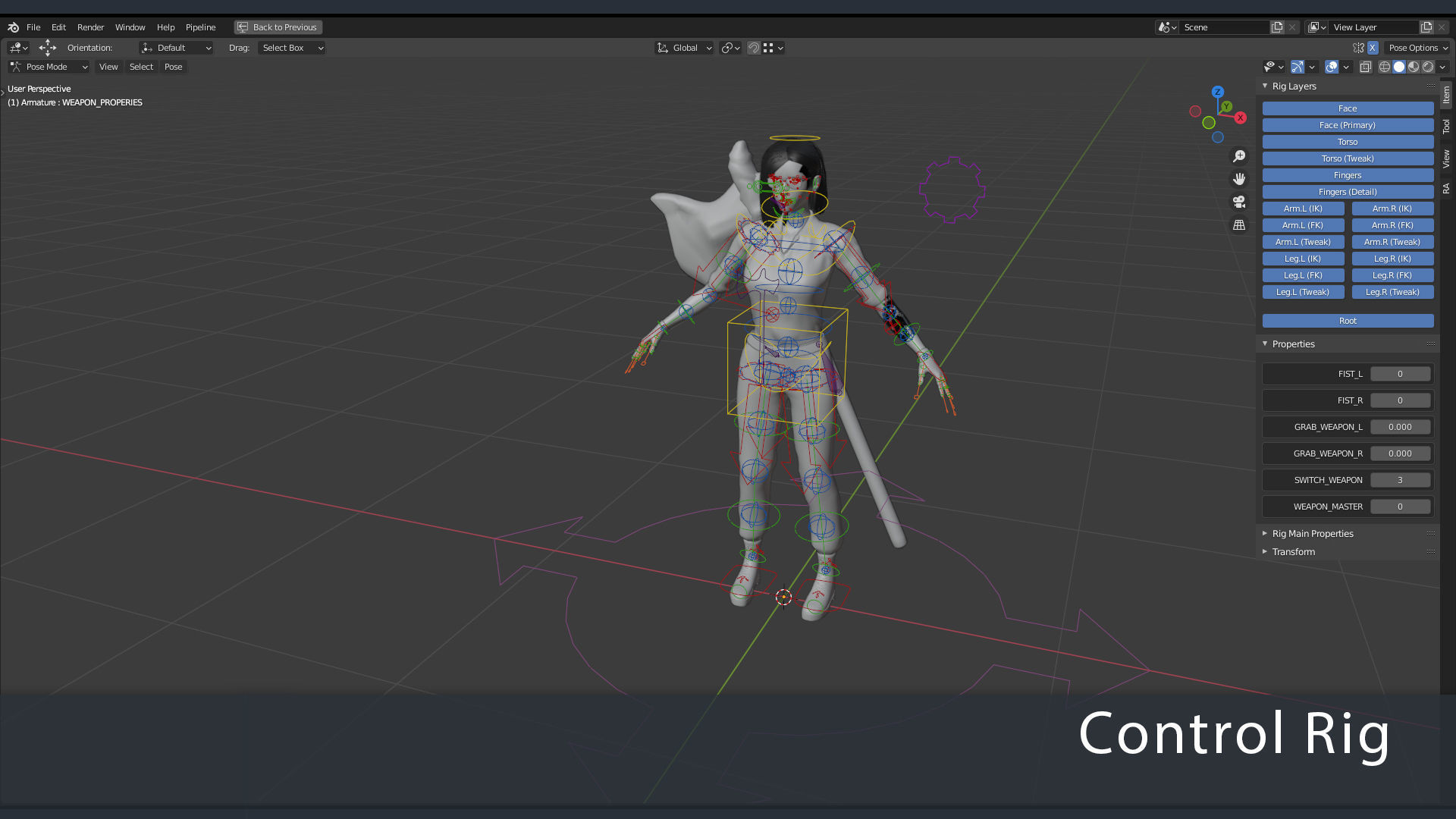This screenshot has height=819, width=1456.
Task: Toggle X-axis mirror in pose options
Action: [x=1373, y=48]
